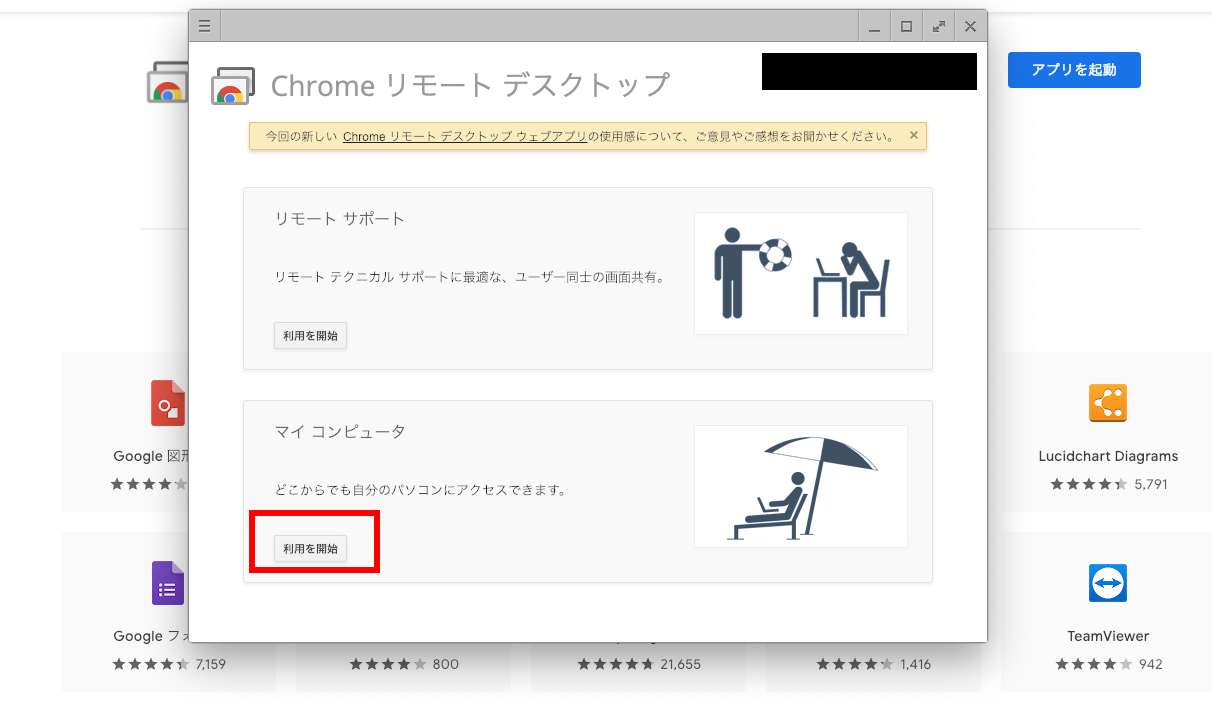
Task: Close the Chrome Remote Desktop window
Action: [x=970, y=27]
